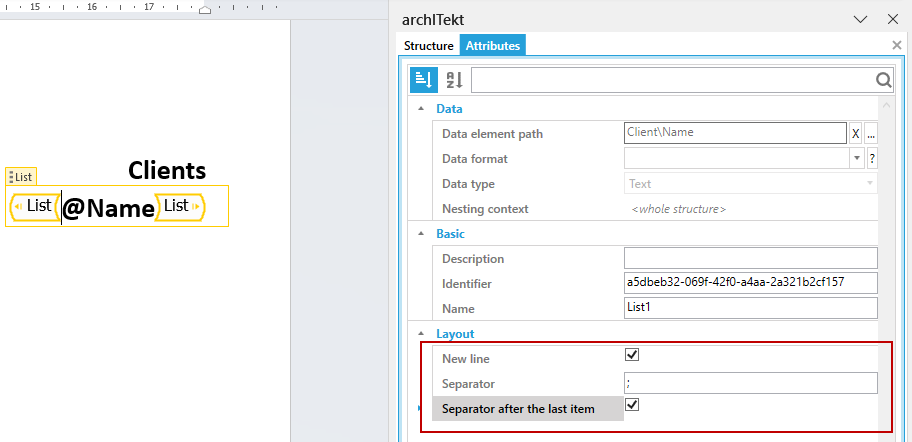Uncheck Separator after the last item
The height and width of the screenshot is (442, 912).
[632, 404]
